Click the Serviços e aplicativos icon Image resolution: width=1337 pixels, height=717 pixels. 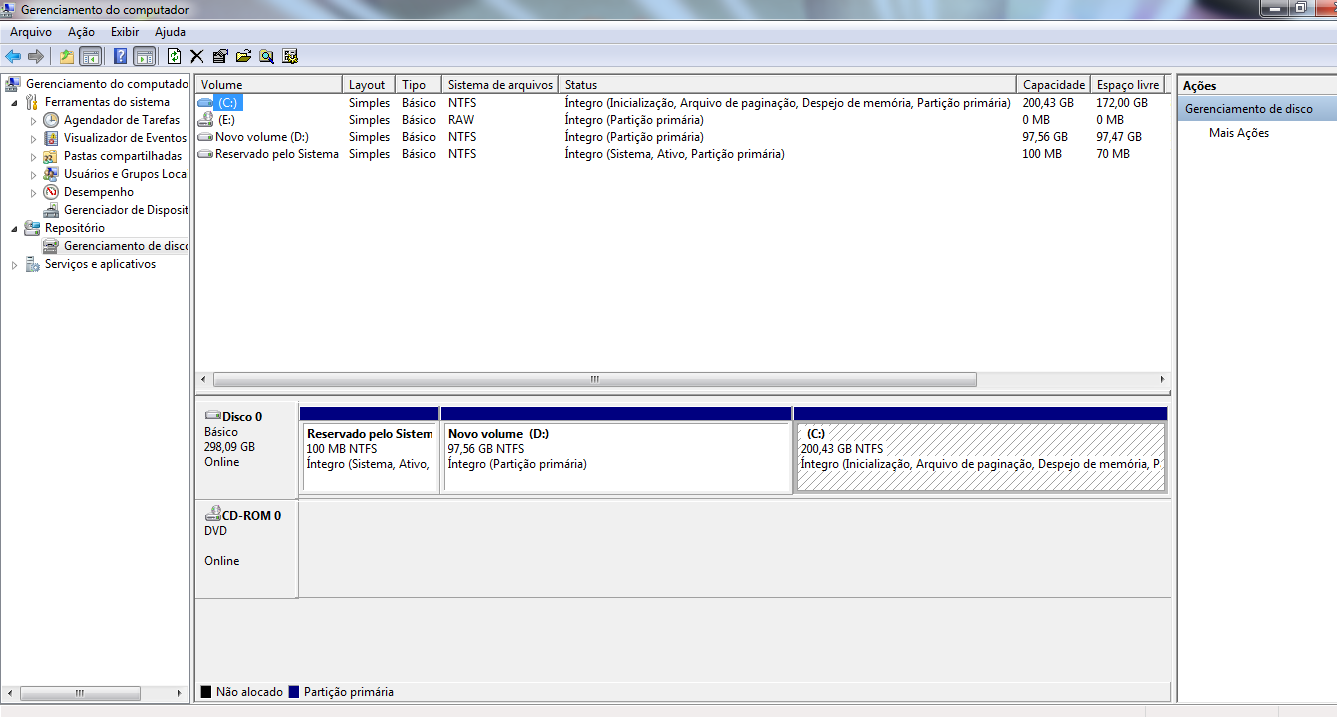pyautogui.click(x=32, y=264)
